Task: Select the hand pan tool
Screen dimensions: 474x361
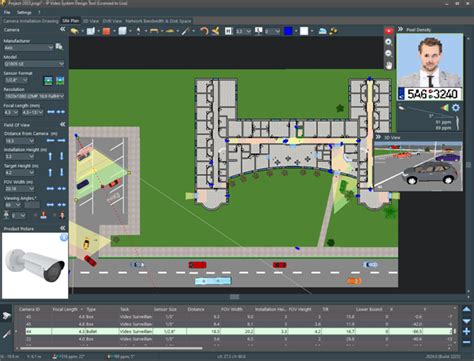Action: point(389,65)
